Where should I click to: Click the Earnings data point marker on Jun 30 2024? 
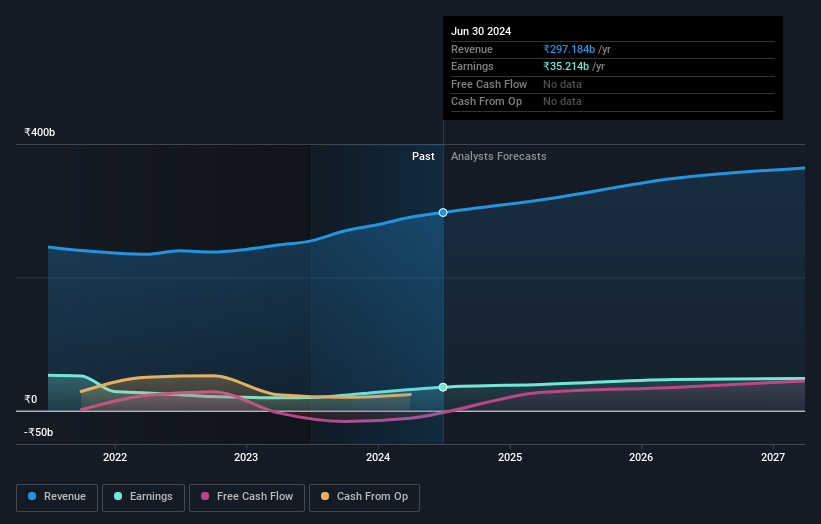coord(443,387)
